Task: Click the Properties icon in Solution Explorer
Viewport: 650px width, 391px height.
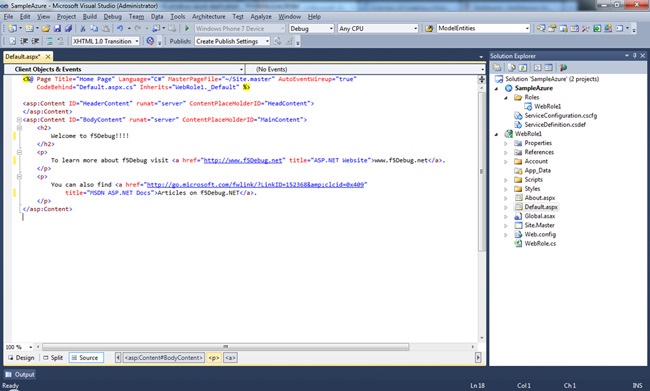Action: tap(497, 68)
